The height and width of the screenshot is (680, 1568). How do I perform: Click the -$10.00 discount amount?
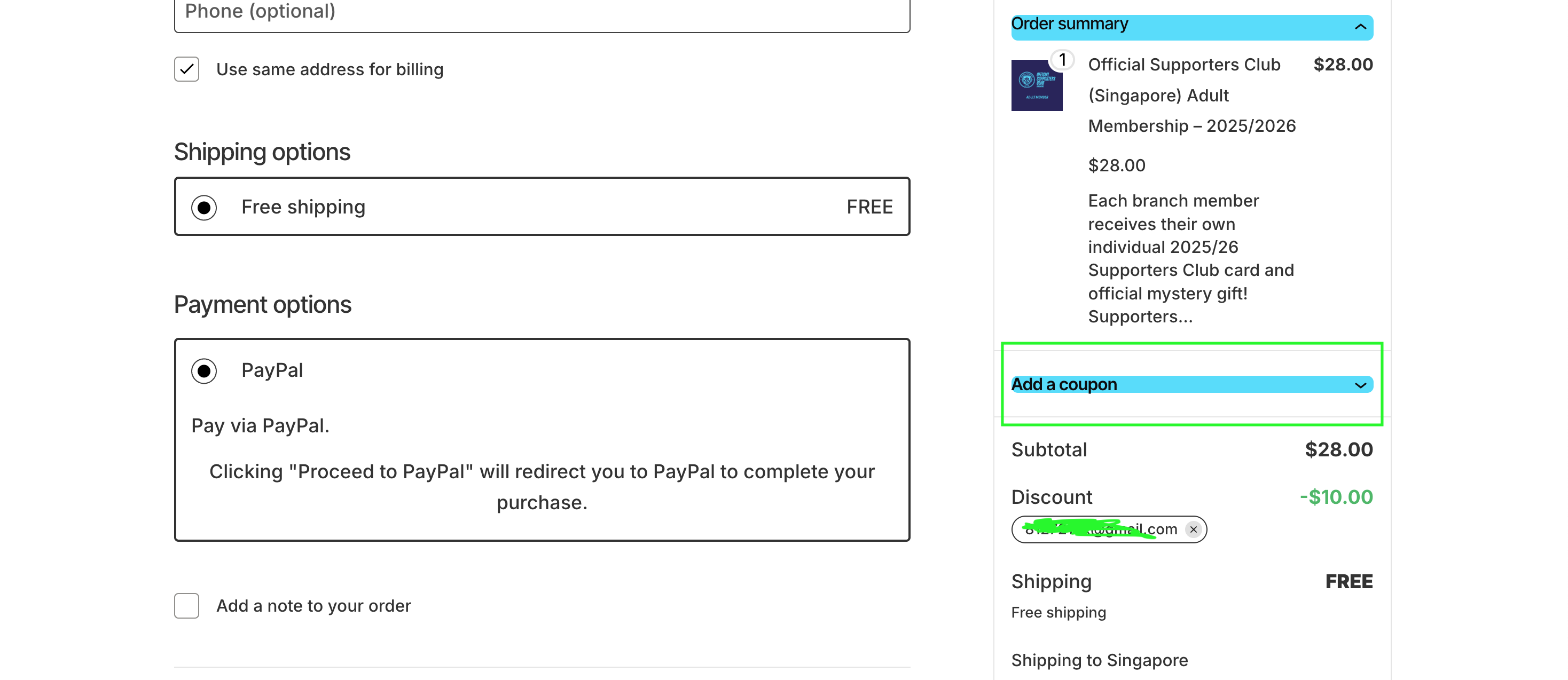click(1336, 497)
